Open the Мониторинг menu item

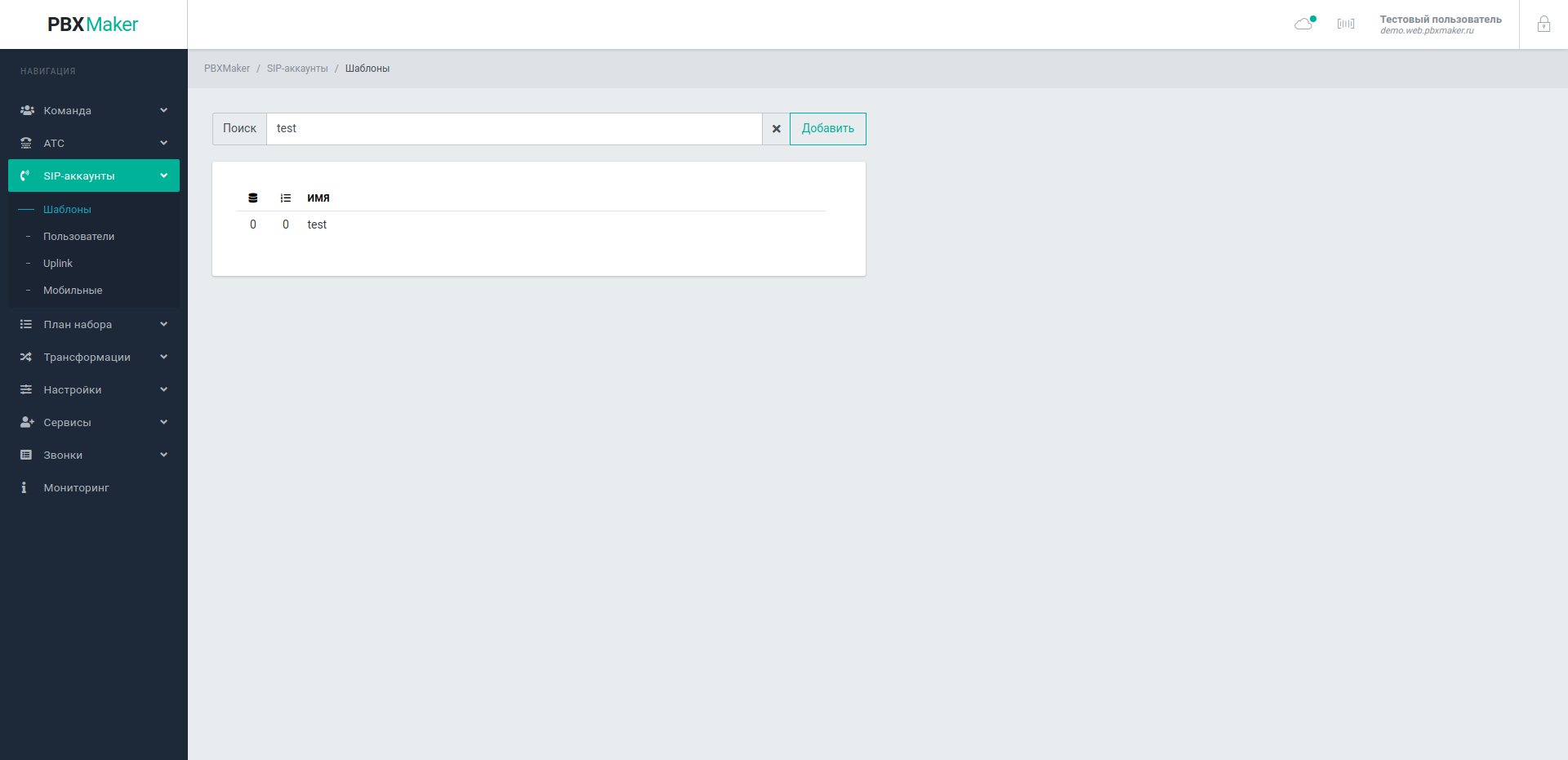(x=76, y=488)
